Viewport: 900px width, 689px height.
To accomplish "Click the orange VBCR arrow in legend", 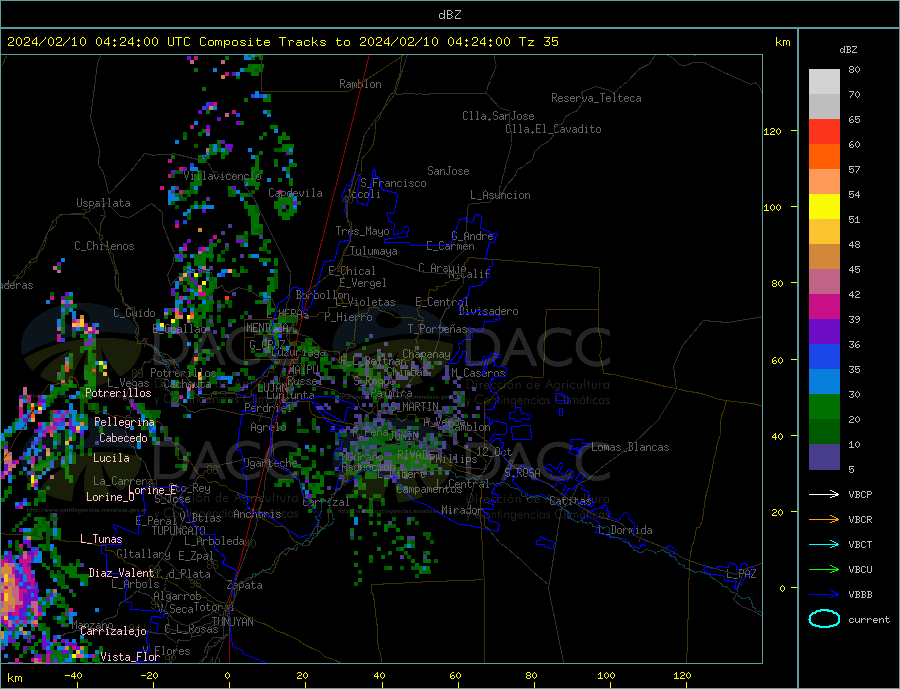I will pyautogui.click(x=824, y=520).
